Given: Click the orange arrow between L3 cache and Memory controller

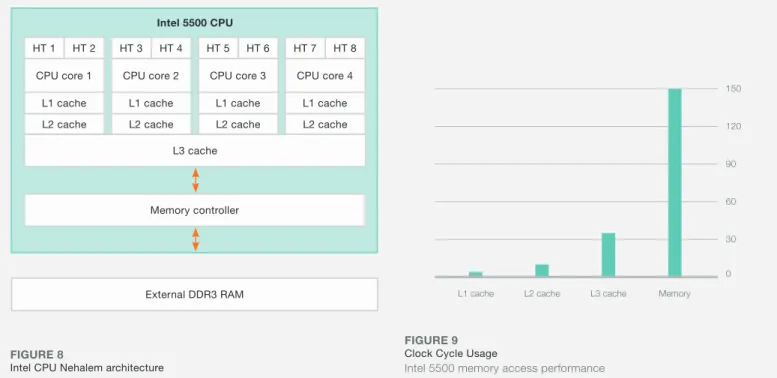Looking at the screenshot, I should coord(195,180).
